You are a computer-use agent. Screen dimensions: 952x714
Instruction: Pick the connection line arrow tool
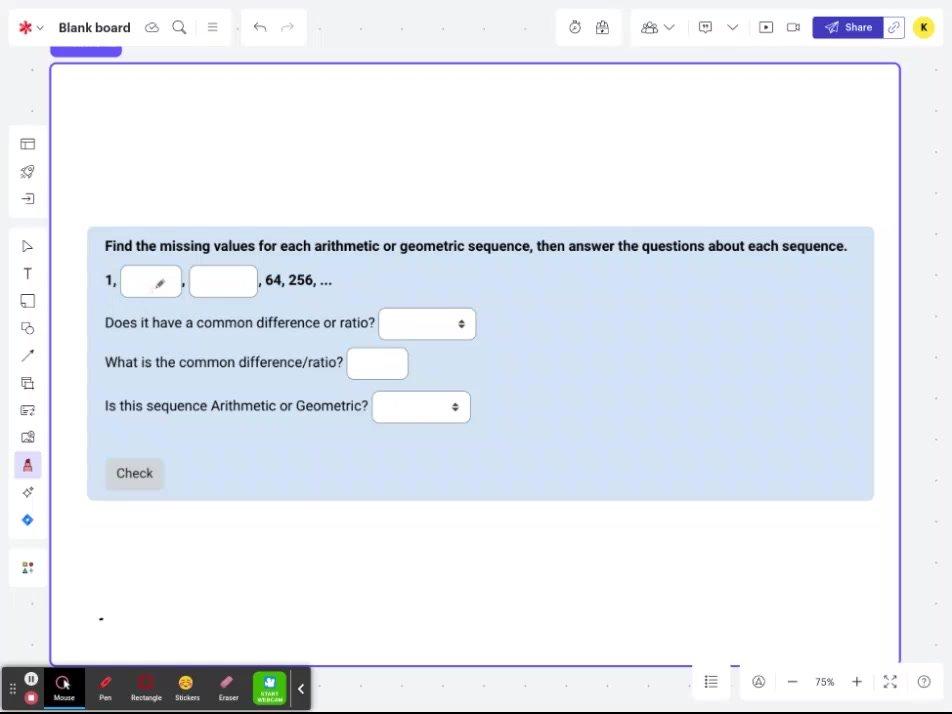coord(27,355)
